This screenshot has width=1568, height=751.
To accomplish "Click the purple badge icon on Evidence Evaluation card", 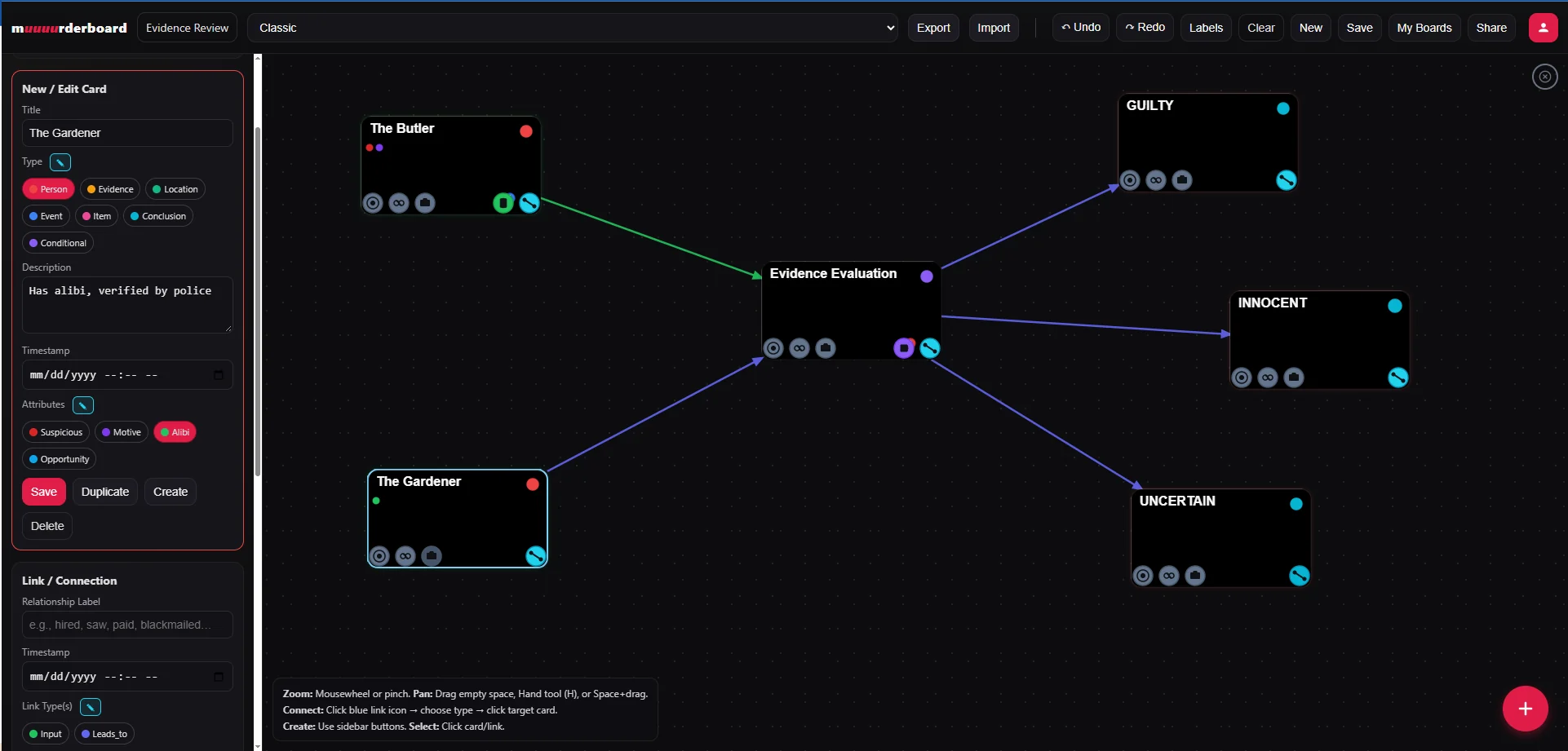I will coord(904,348).
